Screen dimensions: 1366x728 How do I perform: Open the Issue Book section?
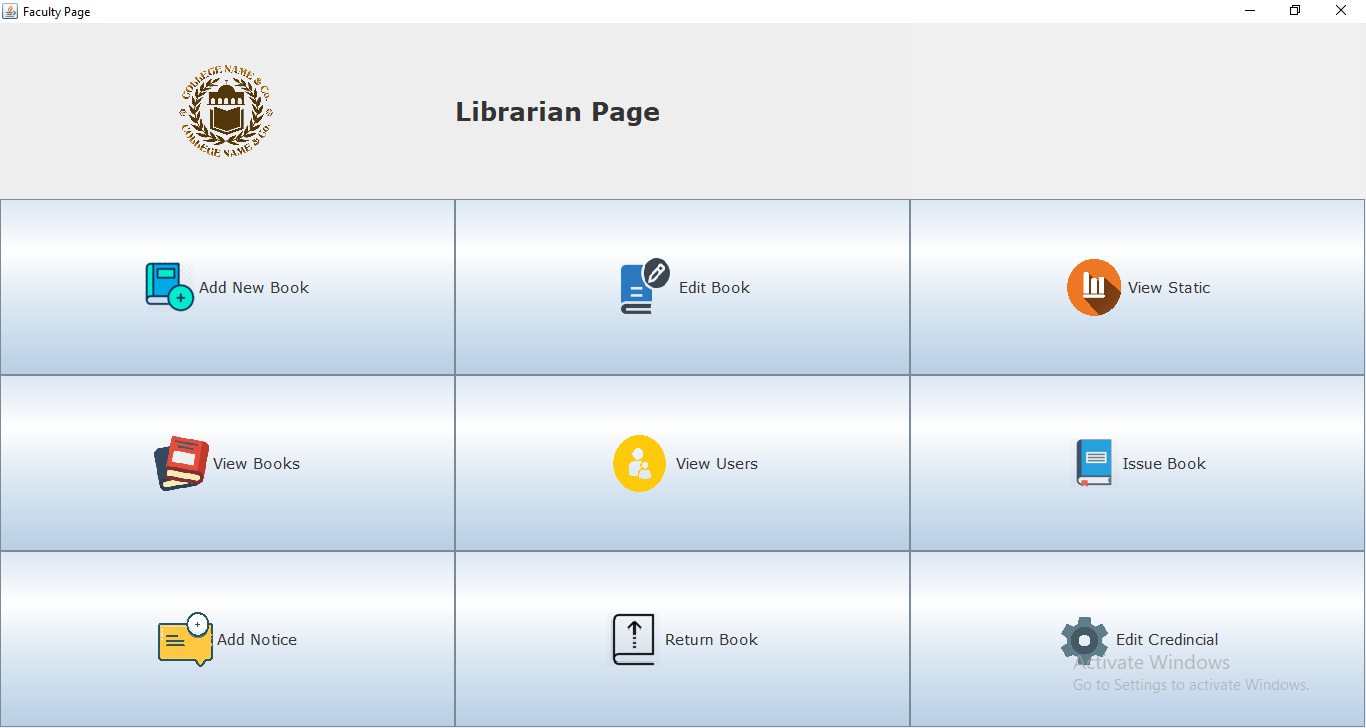tap(1137, 463)
